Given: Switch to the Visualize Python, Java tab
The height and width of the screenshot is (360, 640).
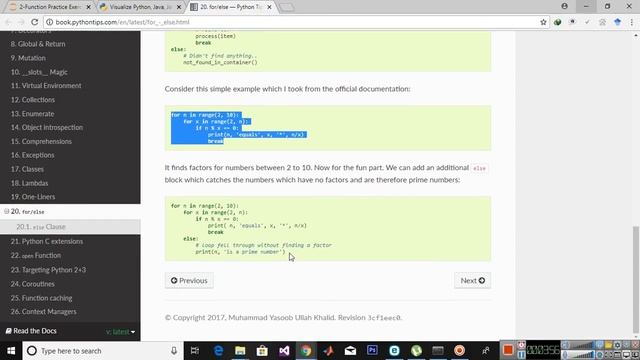Looking at the screenshot, I should (140, 7).
